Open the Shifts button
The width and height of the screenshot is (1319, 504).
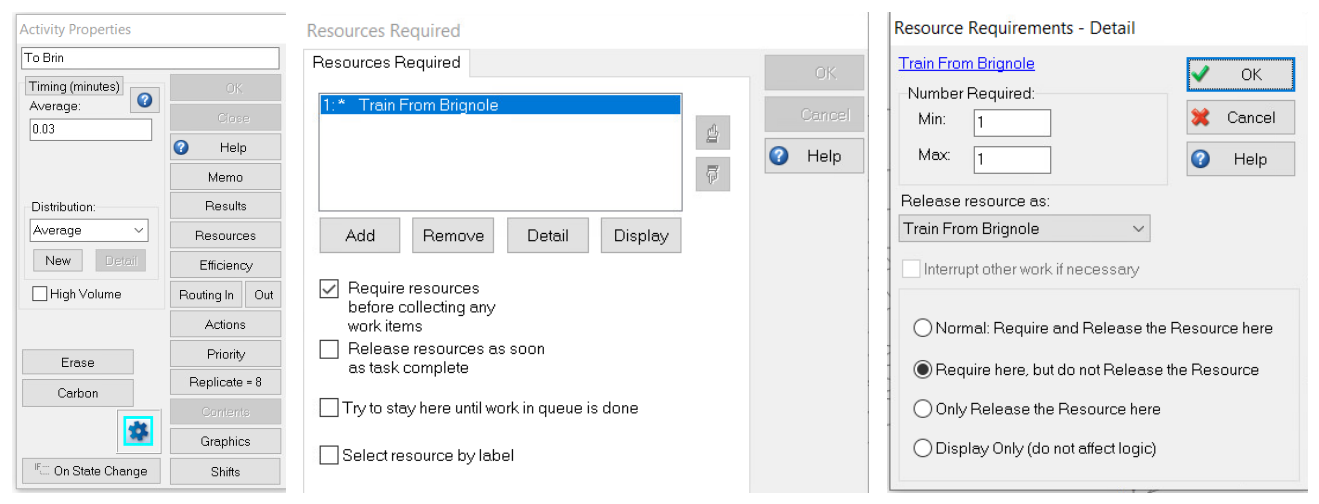click(x=225, y=472)
